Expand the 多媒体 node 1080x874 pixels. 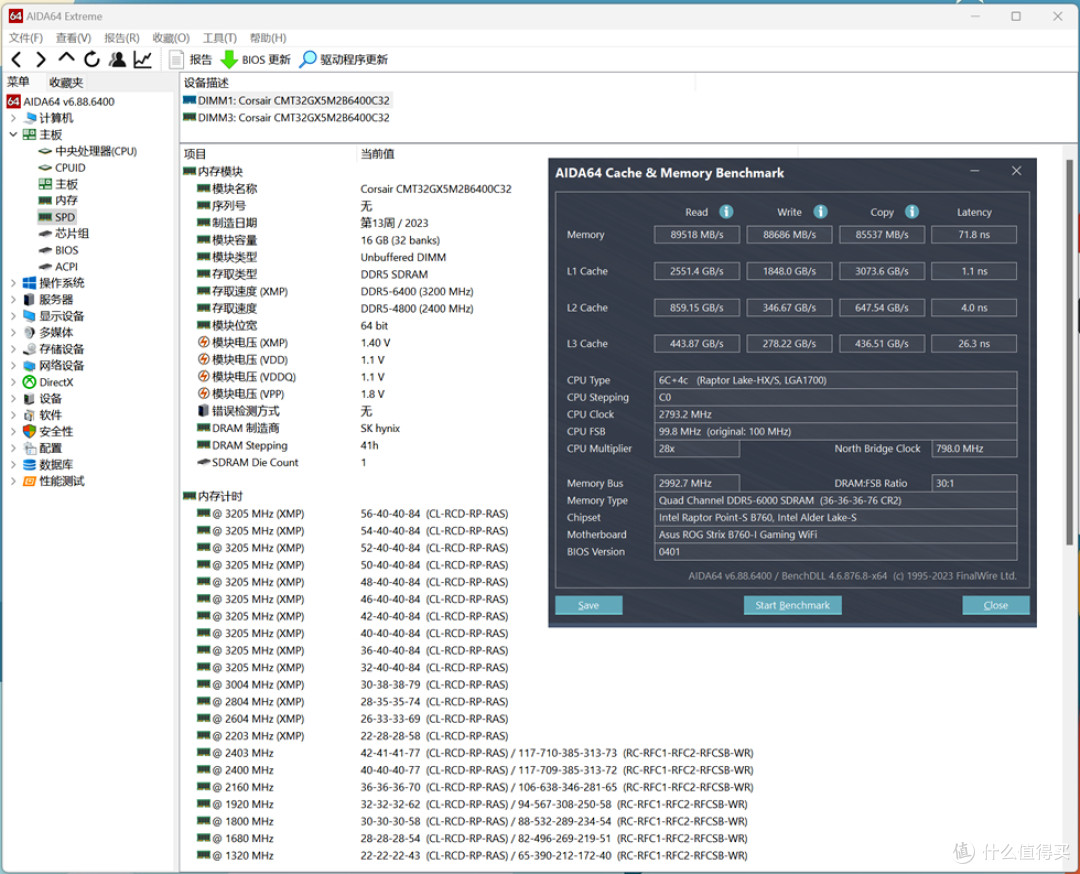13,333
